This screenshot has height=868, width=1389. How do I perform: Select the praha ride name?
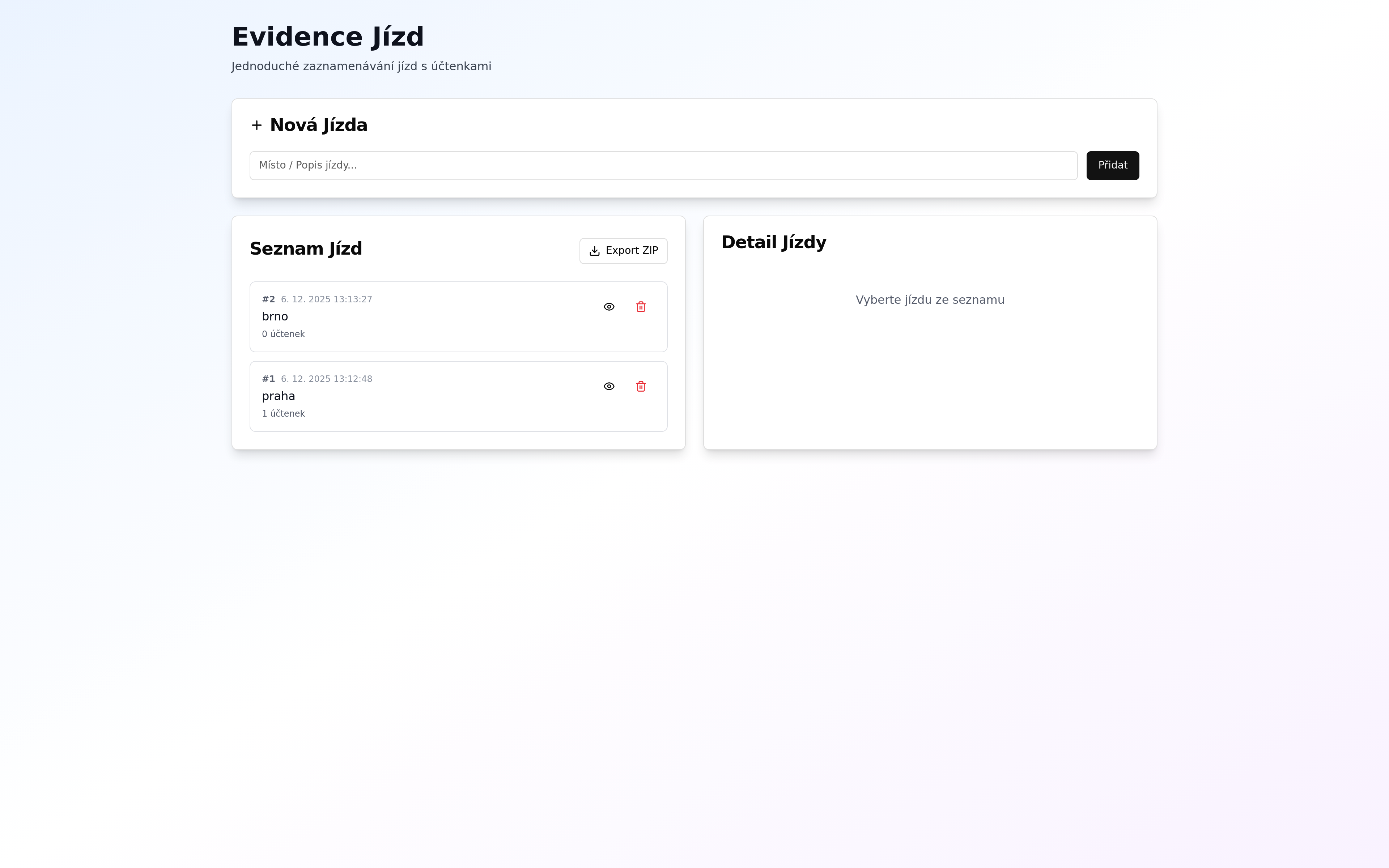point(279,396)
